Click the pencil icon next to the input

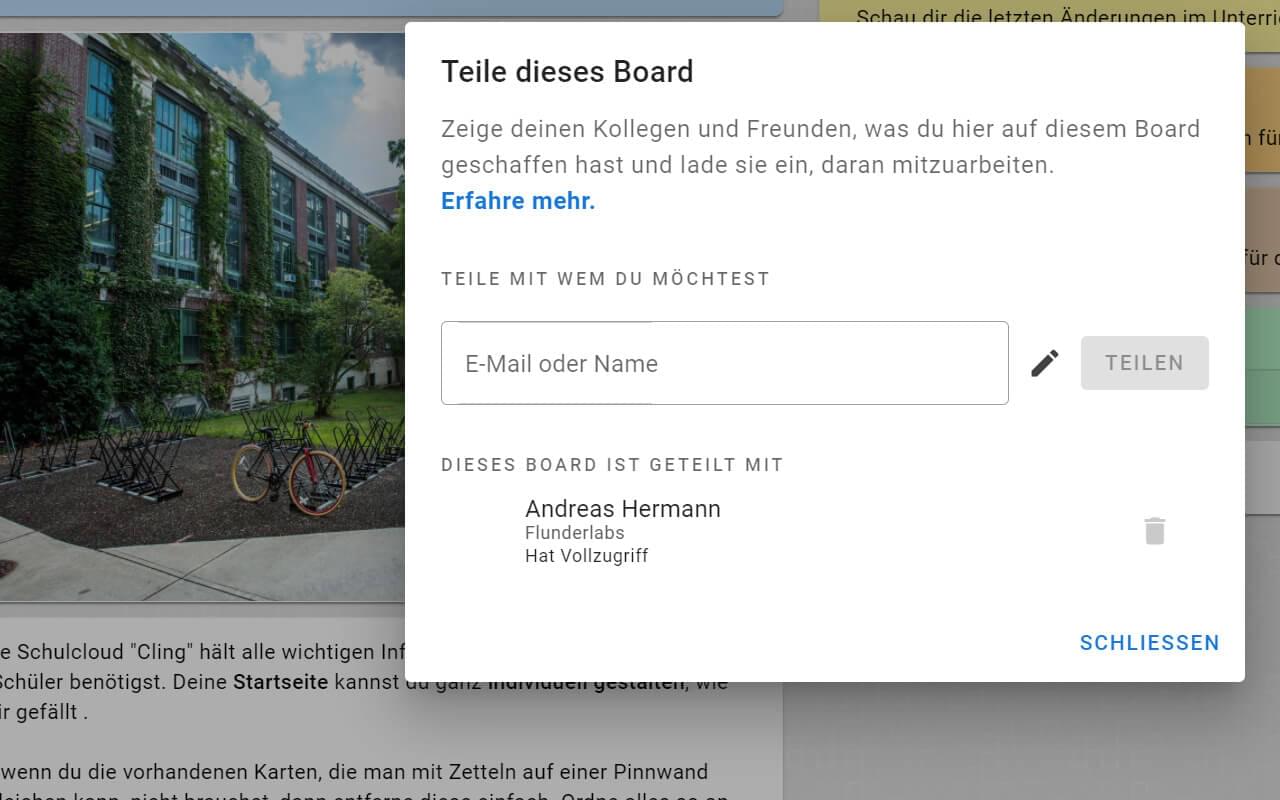coord(1045,363)
